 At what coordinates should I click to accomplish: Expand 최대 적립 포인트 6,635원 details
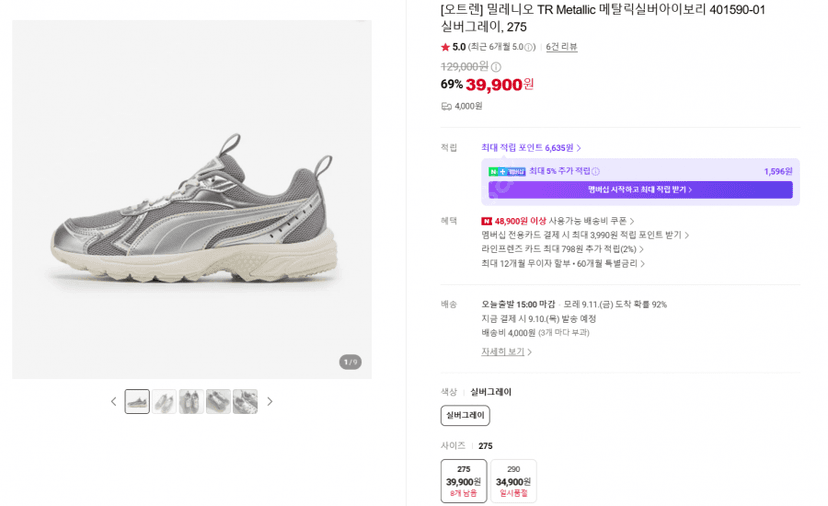pyautogui.click(x=531, y=148)
